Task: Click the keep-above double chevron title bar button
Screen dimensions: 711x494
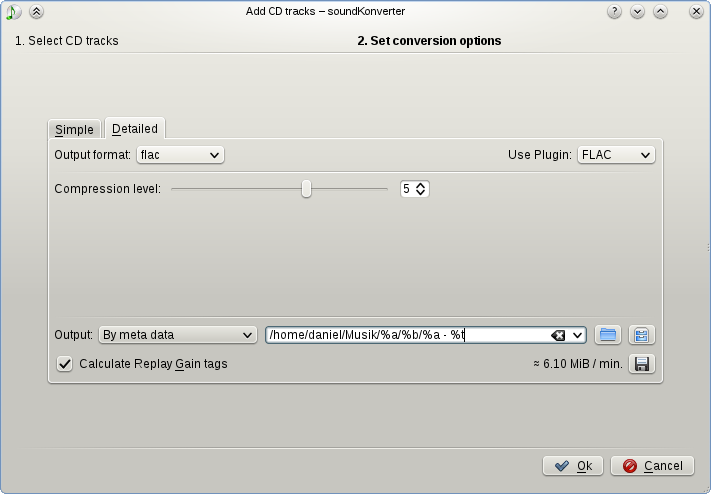Action: (x=36, y=12)
